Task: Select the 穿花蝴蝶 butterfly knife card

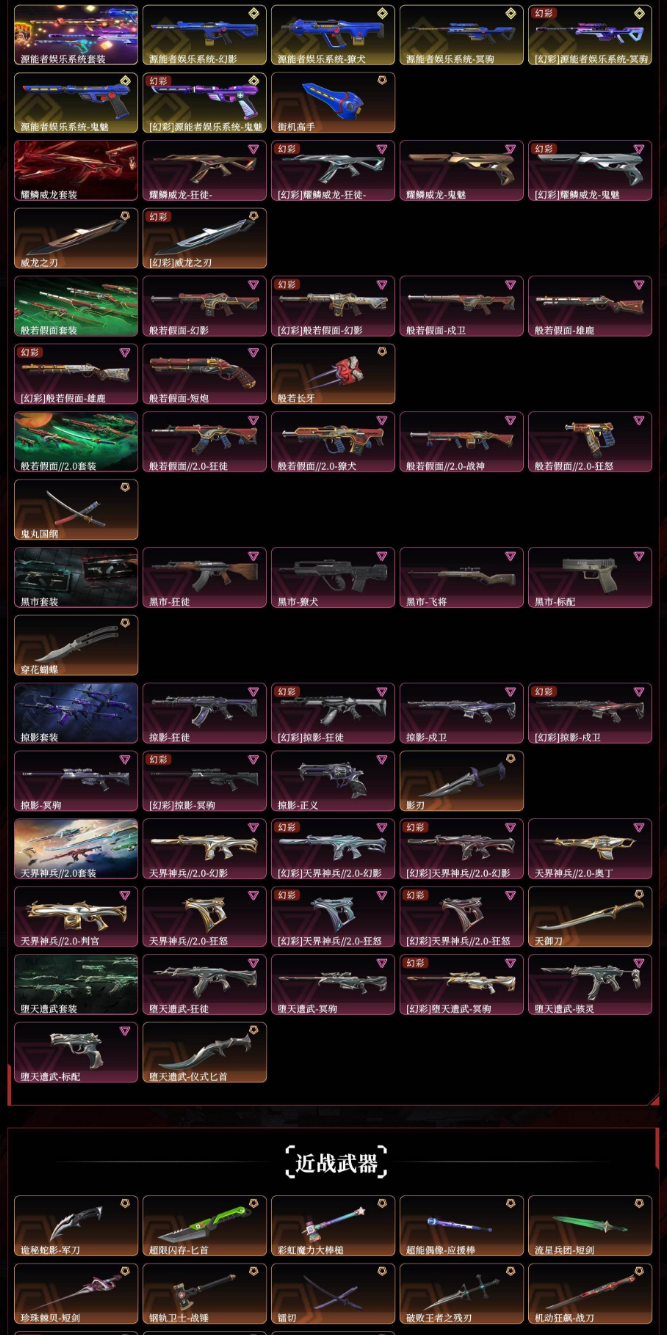Action: point(76,646)
